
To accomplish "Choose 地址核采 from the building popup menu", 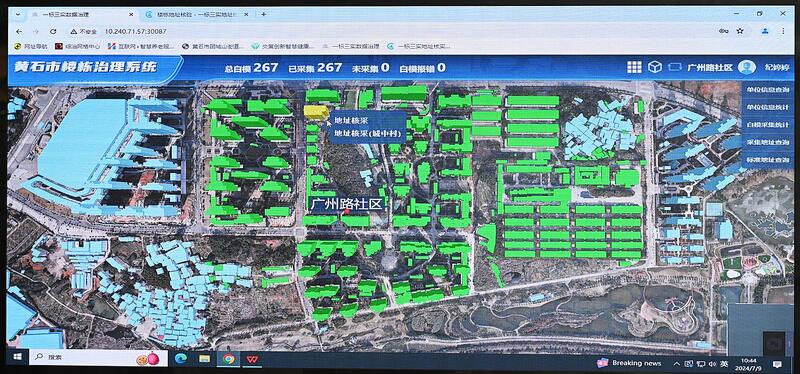I will 351,121.
